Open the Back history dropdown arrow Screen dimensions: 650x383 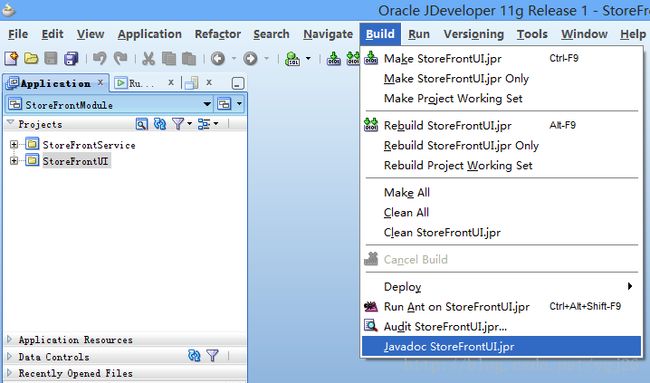click(x=234, y=58)
